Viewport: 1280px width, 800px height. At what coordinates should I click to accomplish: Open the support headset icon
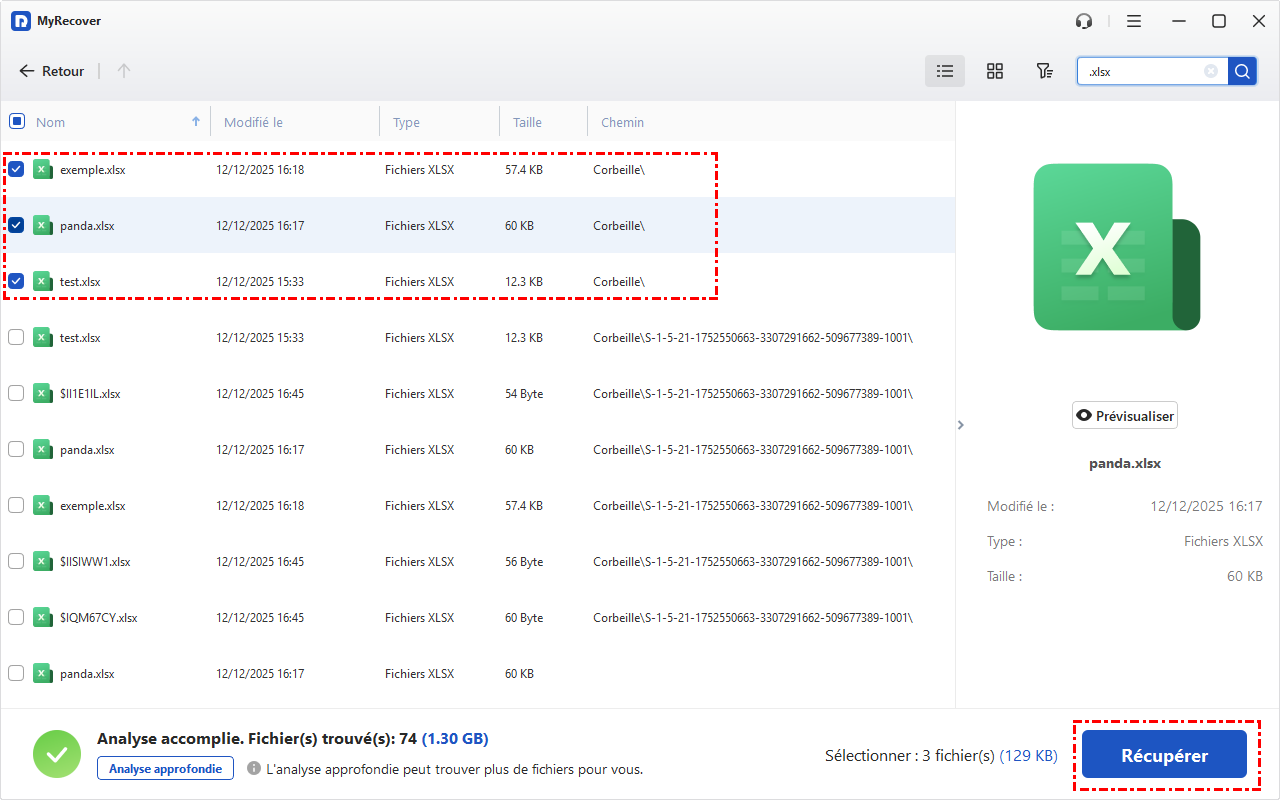[1084, 21]
